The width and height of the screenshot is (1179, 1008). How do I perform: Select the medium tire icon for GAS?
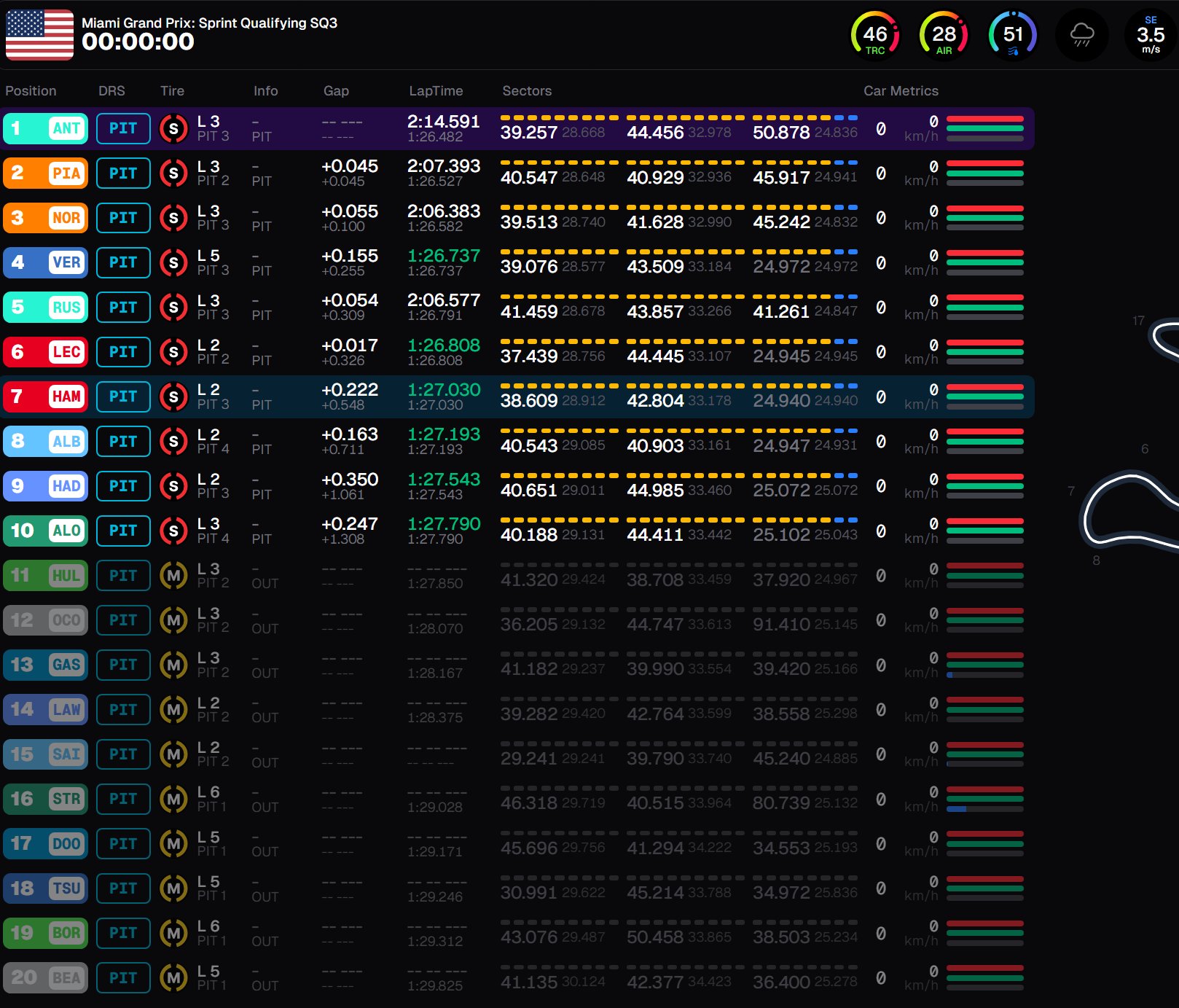point(173,665)
